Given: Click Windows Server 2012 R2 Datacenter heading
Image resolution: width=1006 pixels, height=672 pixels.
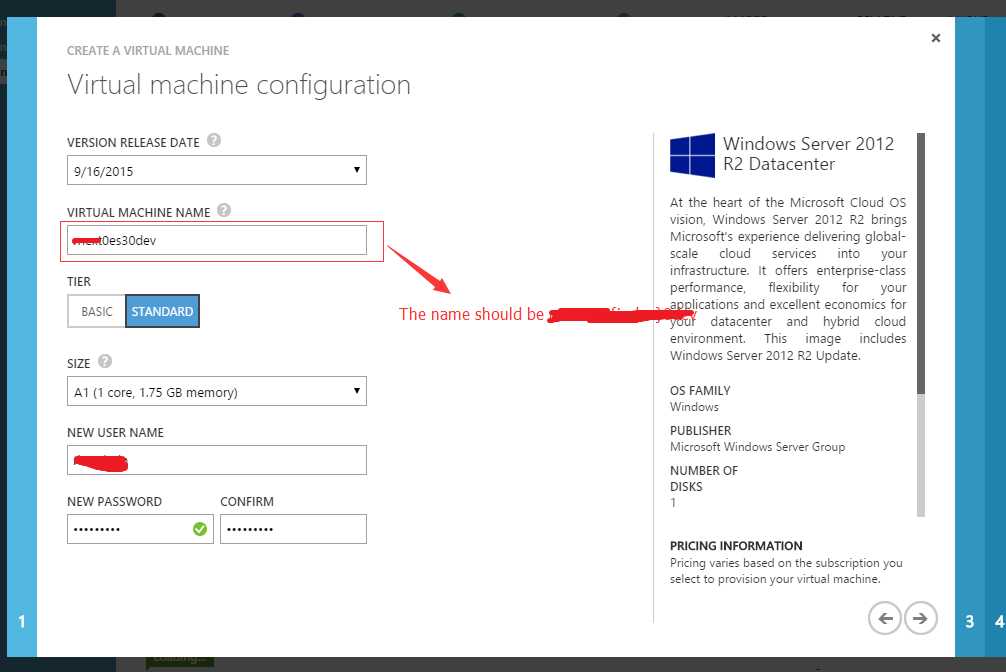Looking at the screenshot, I should coord(808,154).
